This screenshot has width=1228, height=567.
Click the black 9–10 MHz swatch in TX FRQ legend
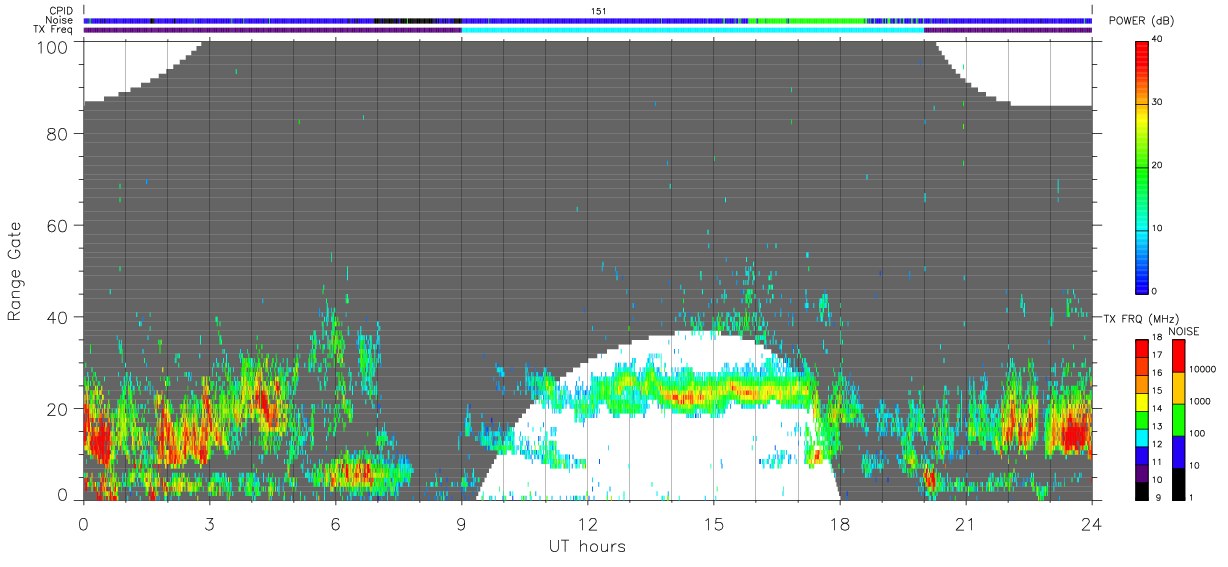1142,490
